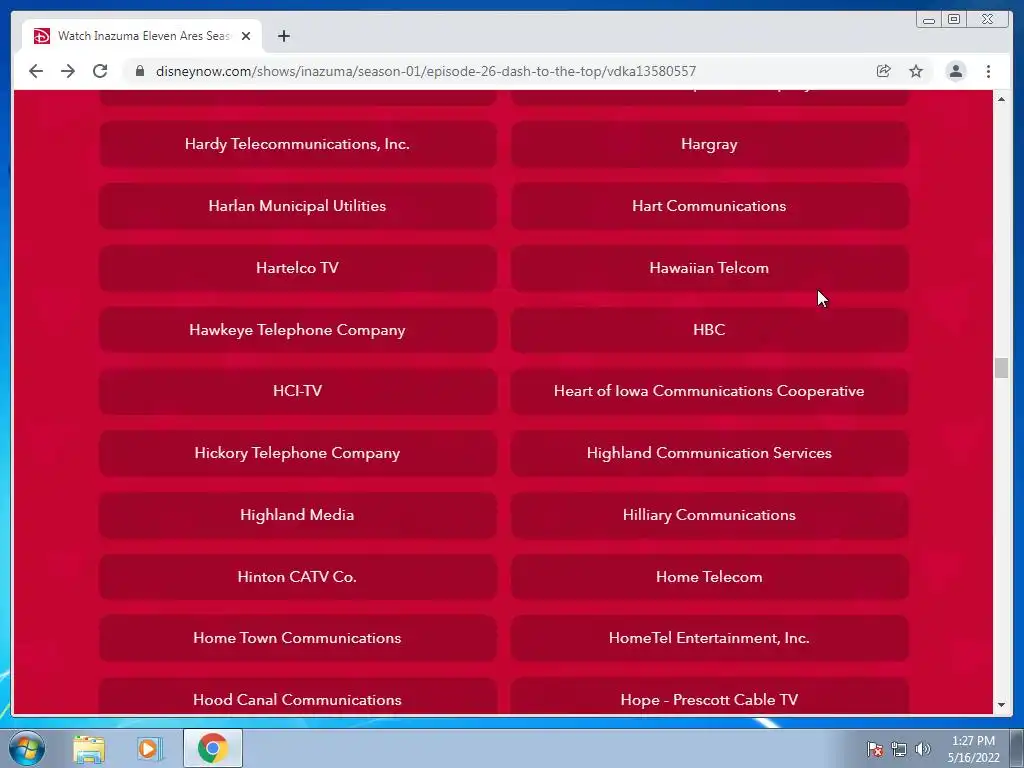Open the clock showing 1:27 PM

click(974, 749)
